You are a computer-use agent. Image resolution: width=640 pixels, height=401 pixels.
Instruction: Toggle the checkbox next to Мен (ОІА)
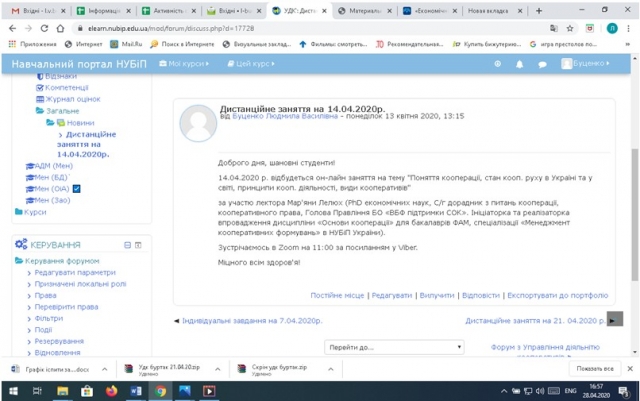point(76,189)
